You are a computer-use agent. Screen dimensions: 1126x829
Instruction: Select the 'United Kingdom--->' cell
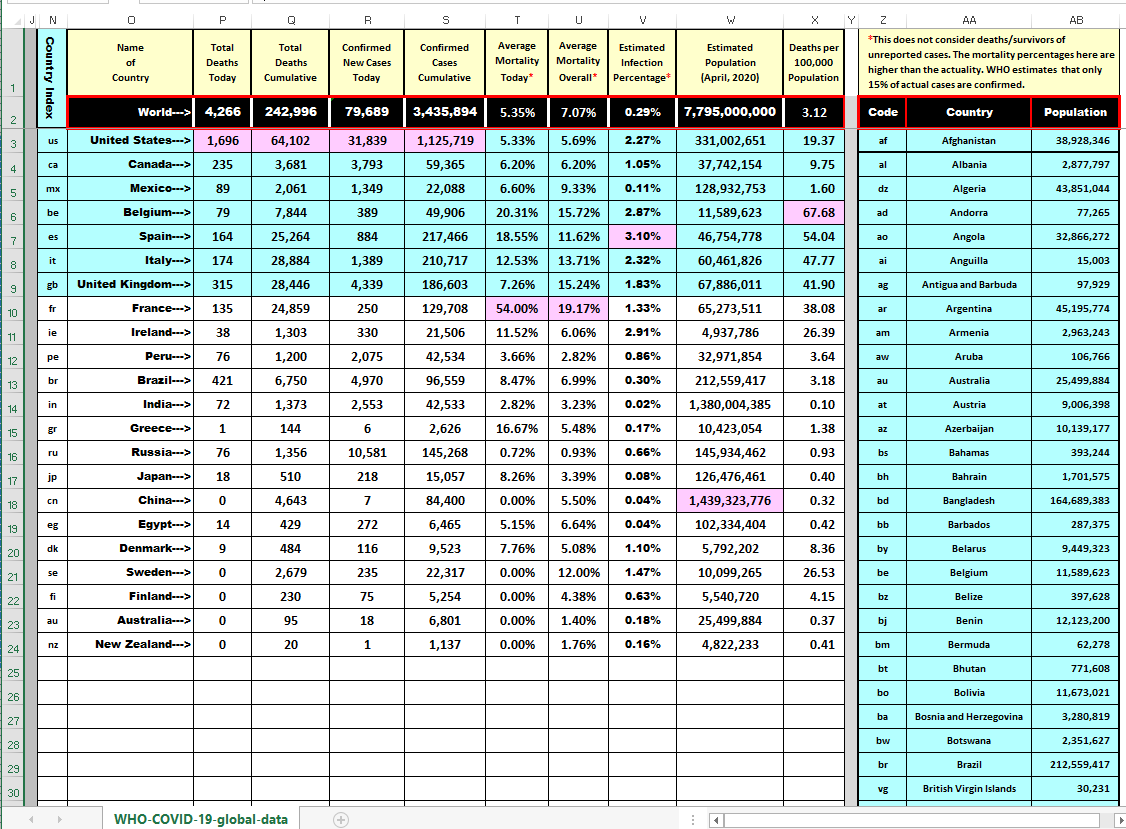click(x=130, y=284)
